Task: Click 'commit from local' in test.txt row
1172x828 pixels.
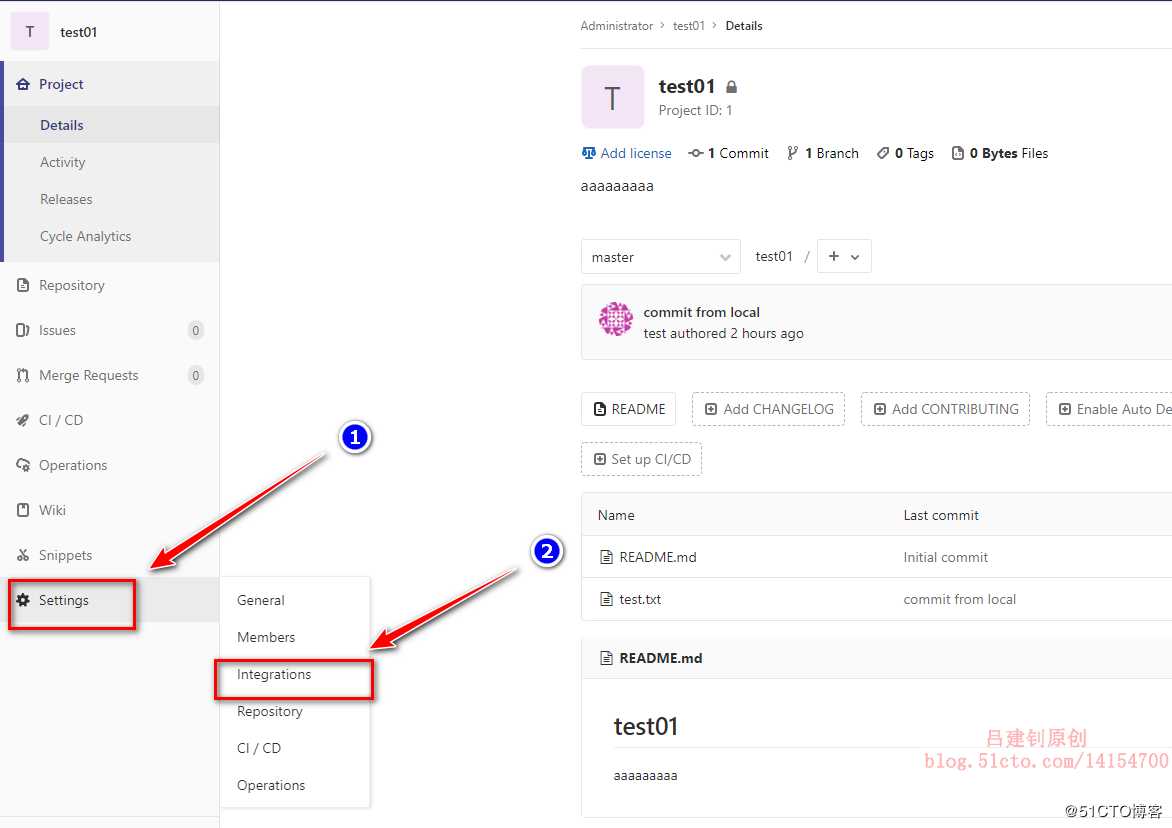Action: [x=959, y=599]
